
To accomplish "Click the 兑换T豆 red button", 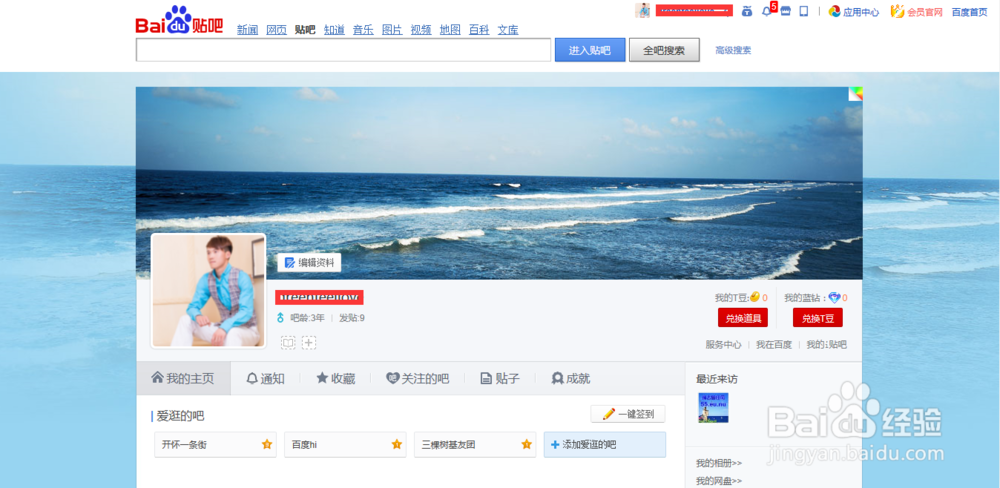I will click(x=818, y=318).
